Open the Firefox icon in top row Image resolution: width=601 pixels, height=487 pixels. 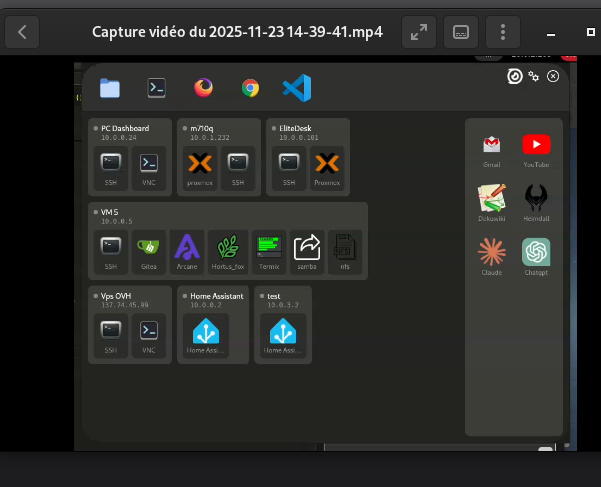click(x=204, y=88)
